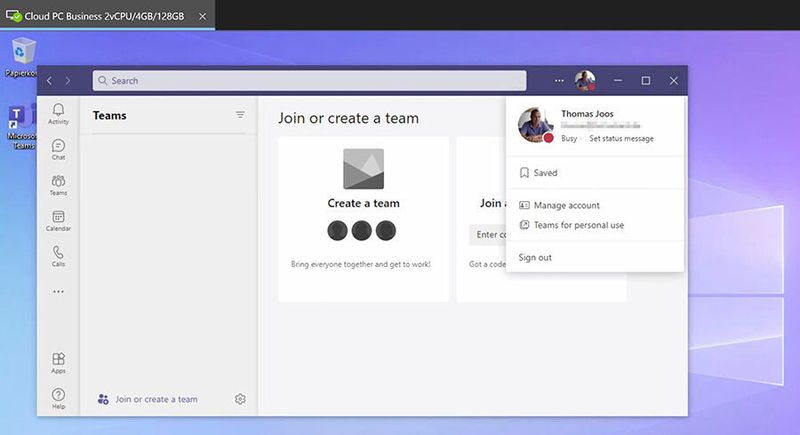Screen dimensions: 800x435
Task: Open Settings and more ellipsis in title bar
Action: (559, 81)
